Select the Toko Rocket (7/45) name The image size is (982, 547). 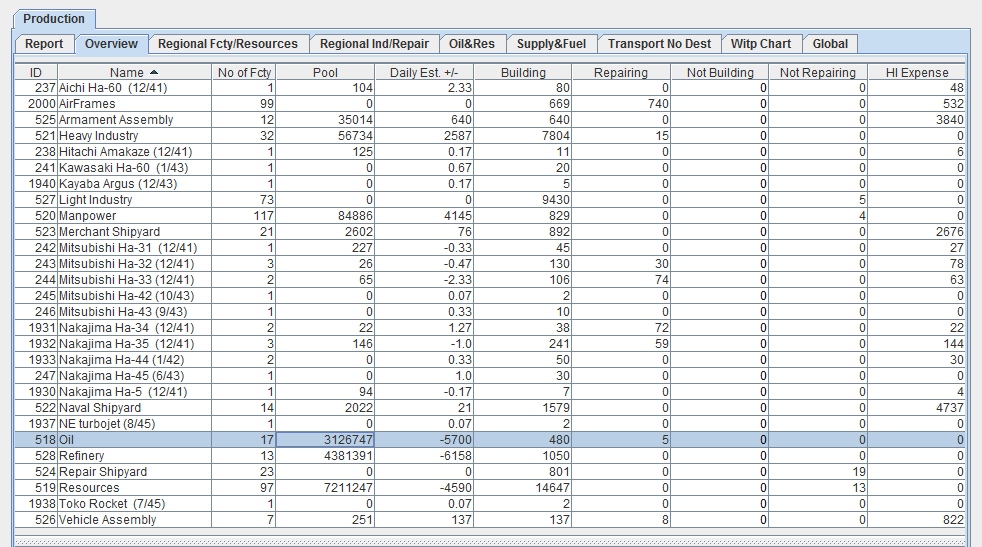(111, 504)
